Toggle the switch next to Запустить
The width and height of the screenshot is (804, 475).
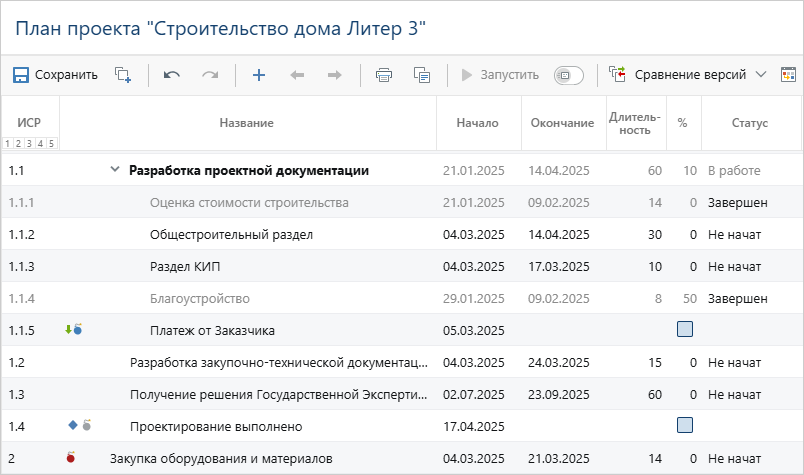coord(568,75)
